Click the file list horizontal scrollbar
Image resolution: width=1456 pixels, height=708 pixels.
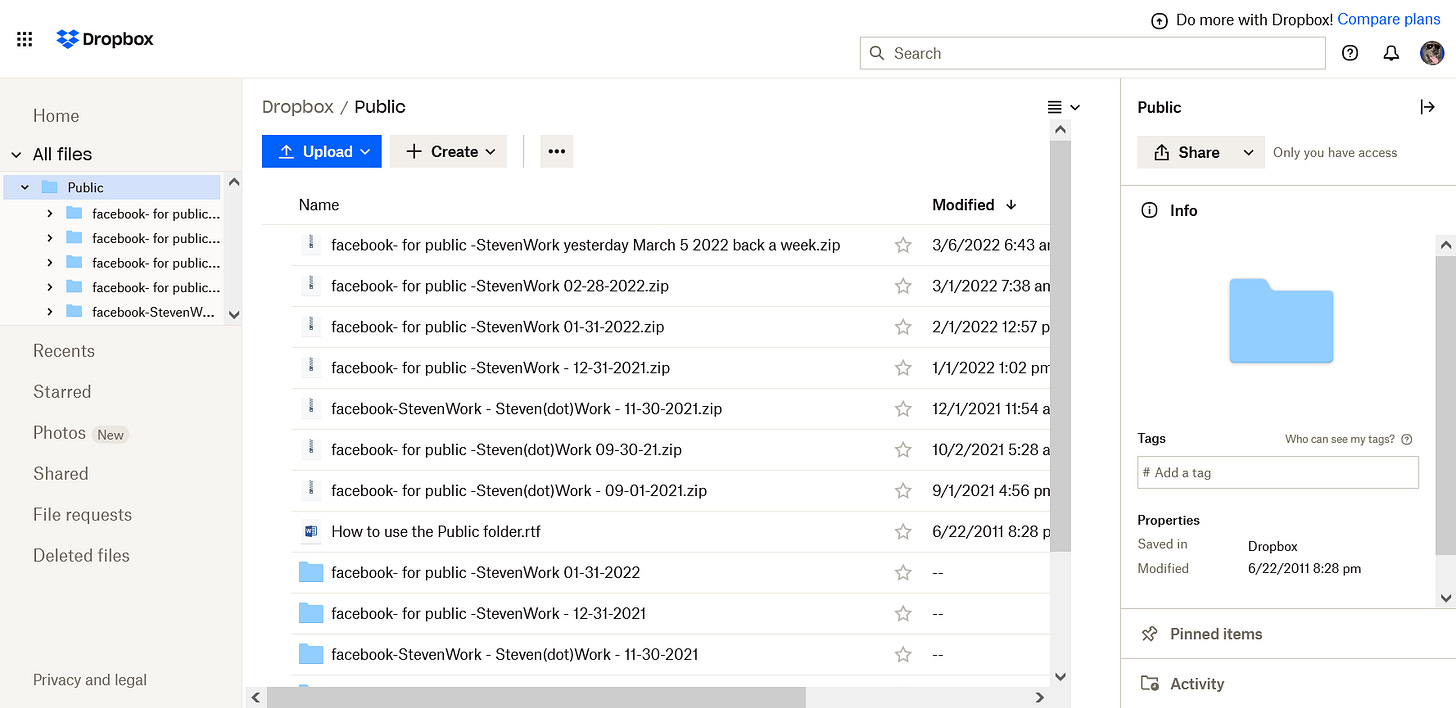[x=535, y=697]
